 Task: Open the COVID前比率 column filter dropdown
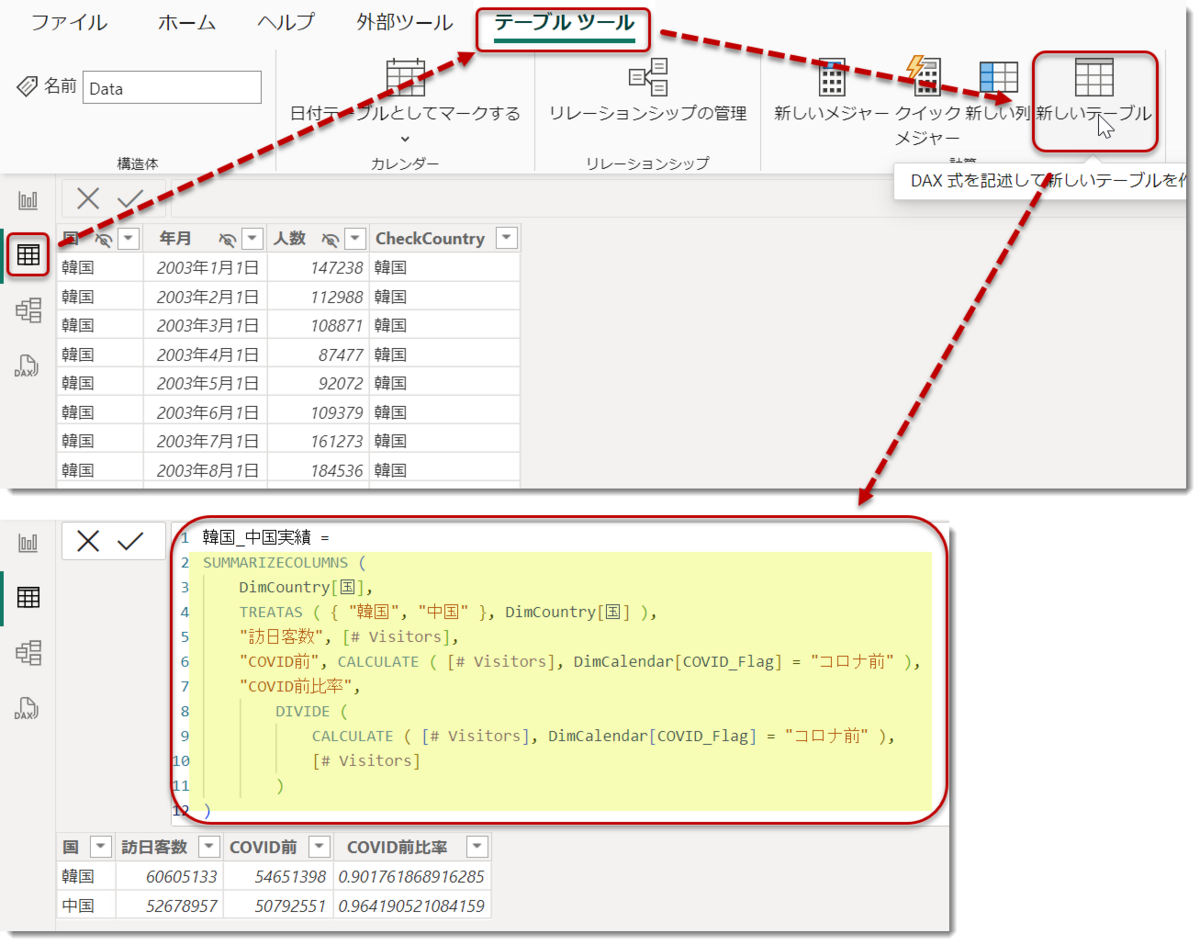(477, 847)
